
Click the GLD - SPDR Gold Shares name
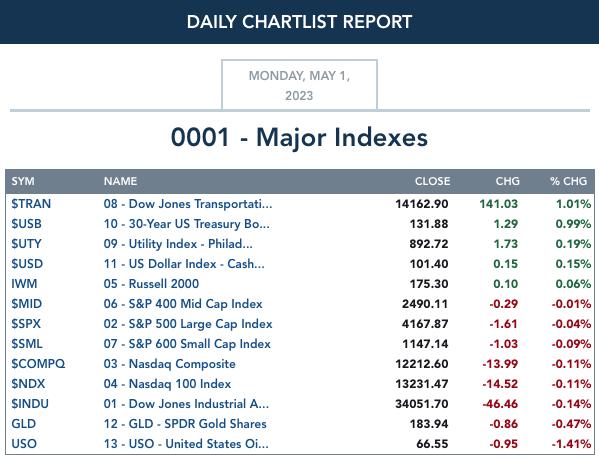(x=185, y=424)
